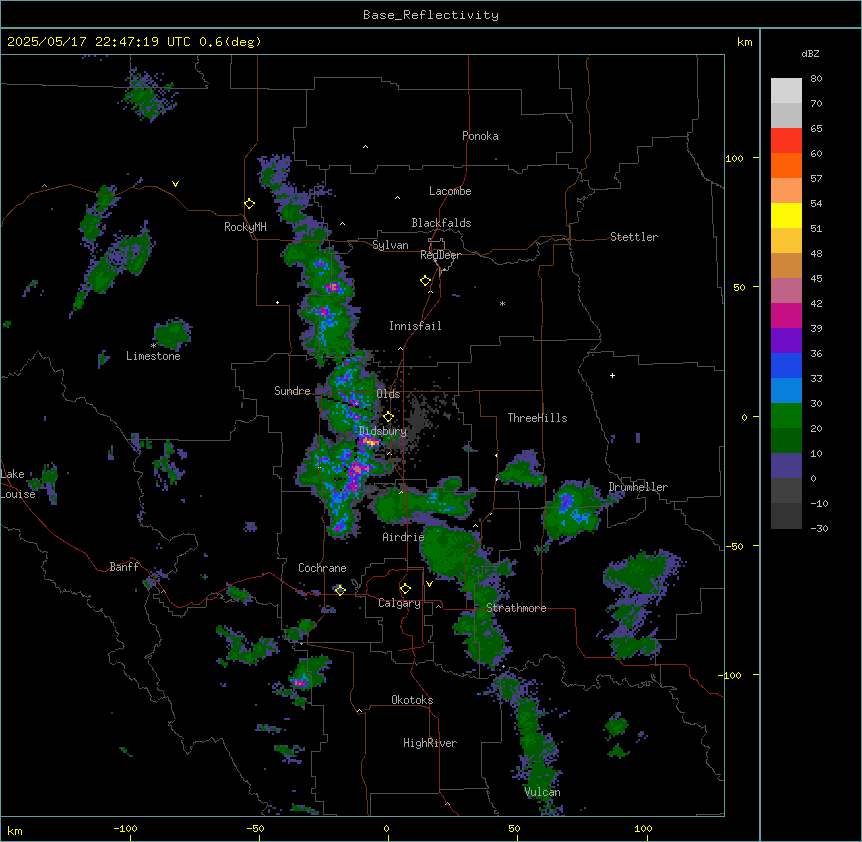Click the small intense cell southwest of Cochrane
The image size is (862, 842).
(301, 683)
